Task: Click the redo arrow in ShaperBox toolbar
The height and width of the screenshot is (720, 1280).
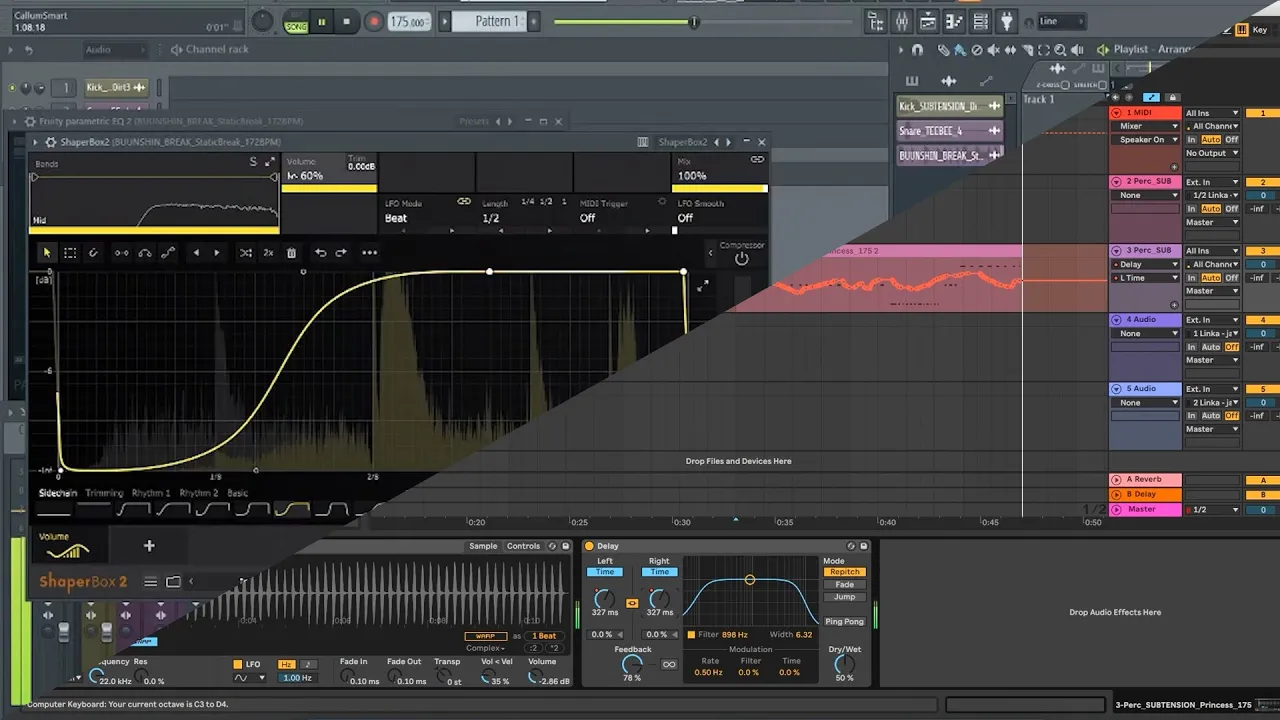Action: point(341,253)
